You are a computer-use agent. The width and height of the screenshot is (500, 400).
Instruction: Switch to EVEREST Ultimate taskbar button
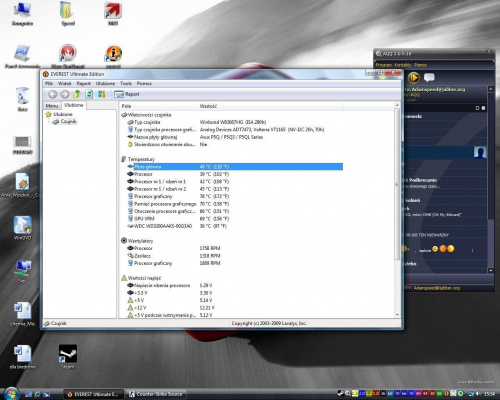[x=93, y=394]
